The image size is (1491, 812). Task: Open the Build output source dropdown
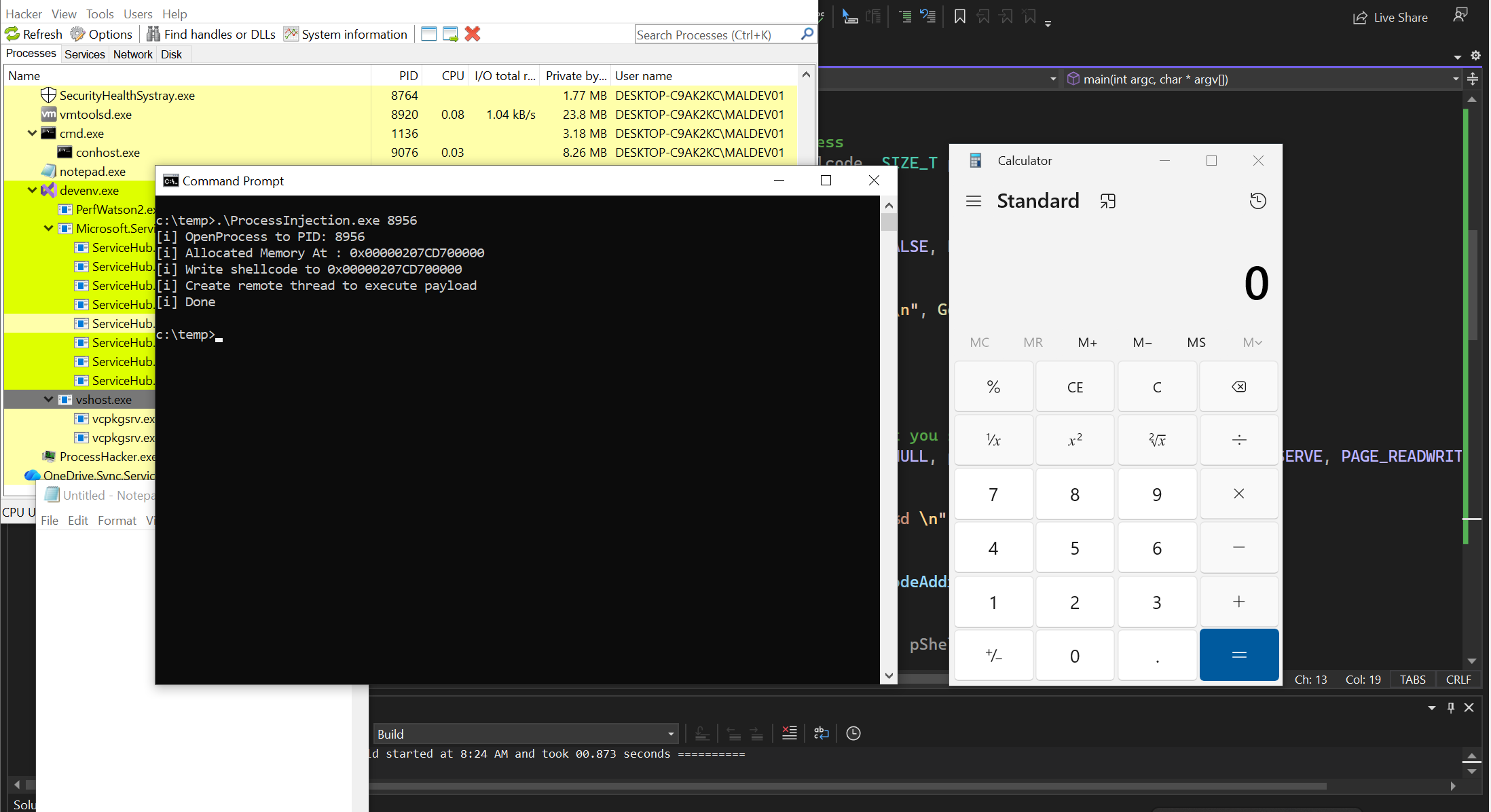pyautogui.click(x=670, y=734)
